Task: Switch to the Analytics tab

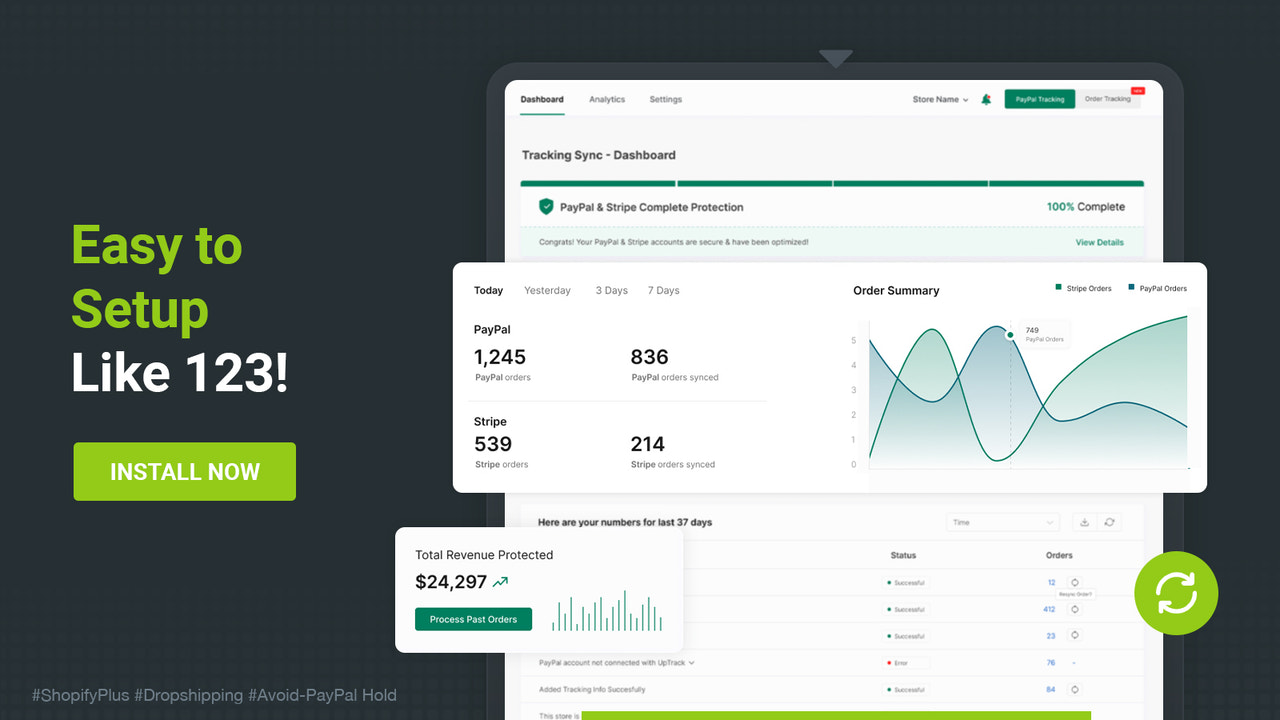Action: click(x=607, y=99)
